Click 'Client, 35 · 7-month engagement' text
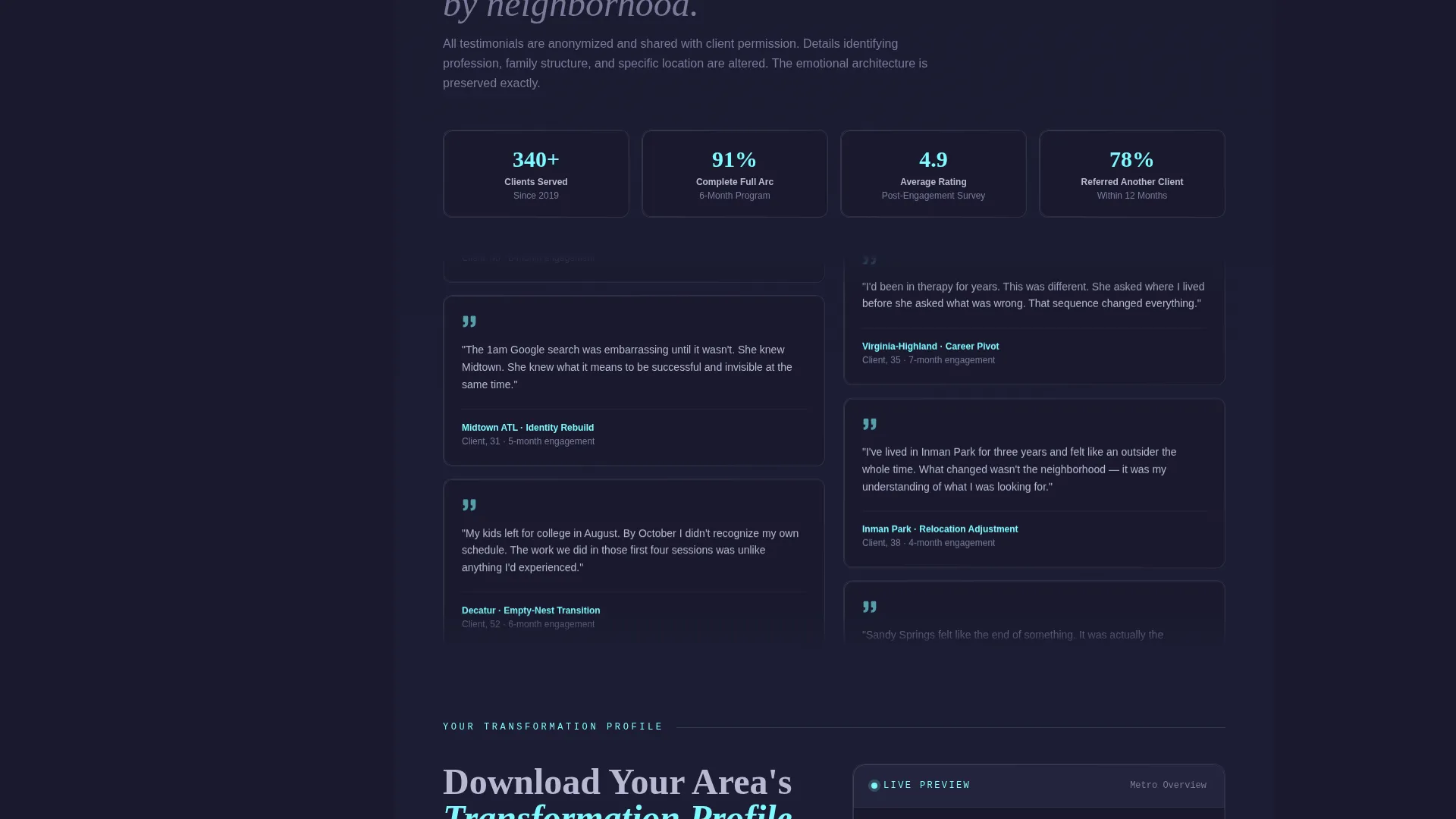The height and width of the screenshot is (819, 1456). (x=928, y=360)
